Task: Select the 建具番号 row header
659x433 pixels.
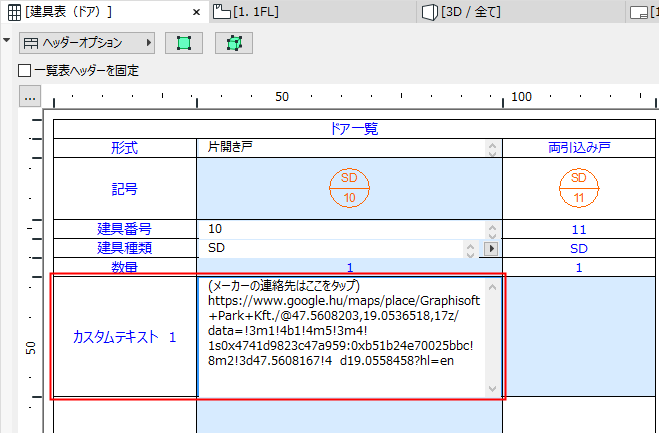Action: pos(125,229)
